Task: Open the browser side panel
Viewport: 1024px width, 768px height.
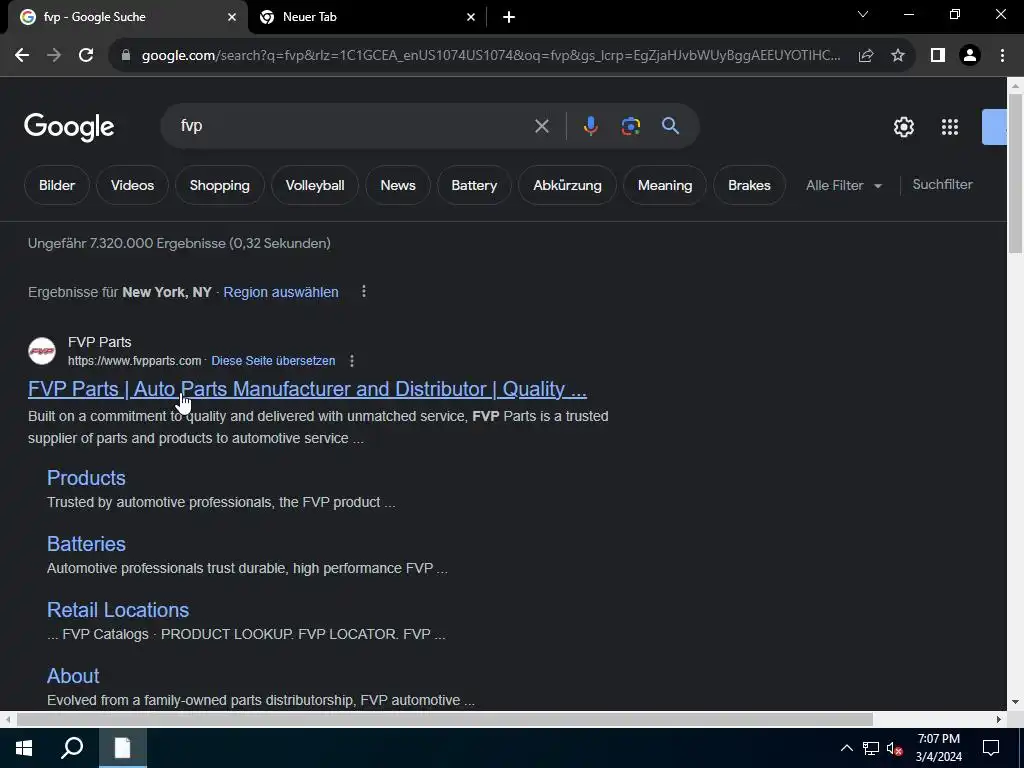Action: coord(938,56)
